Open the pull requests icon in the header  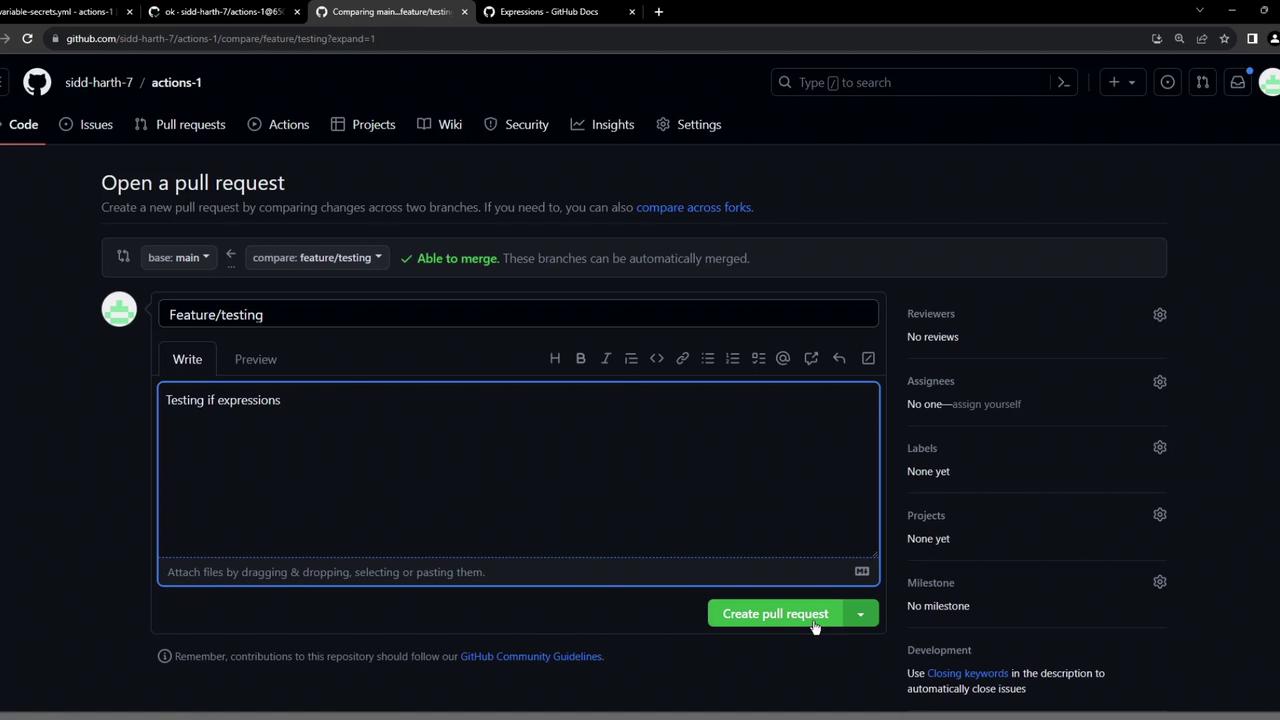tap(1202, 82)
